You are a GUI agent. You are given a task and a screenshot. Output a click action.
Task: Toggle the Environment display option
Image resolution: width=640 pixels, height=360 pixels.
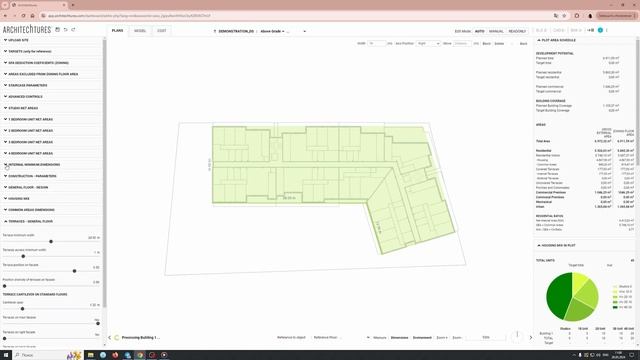point(422,338)
